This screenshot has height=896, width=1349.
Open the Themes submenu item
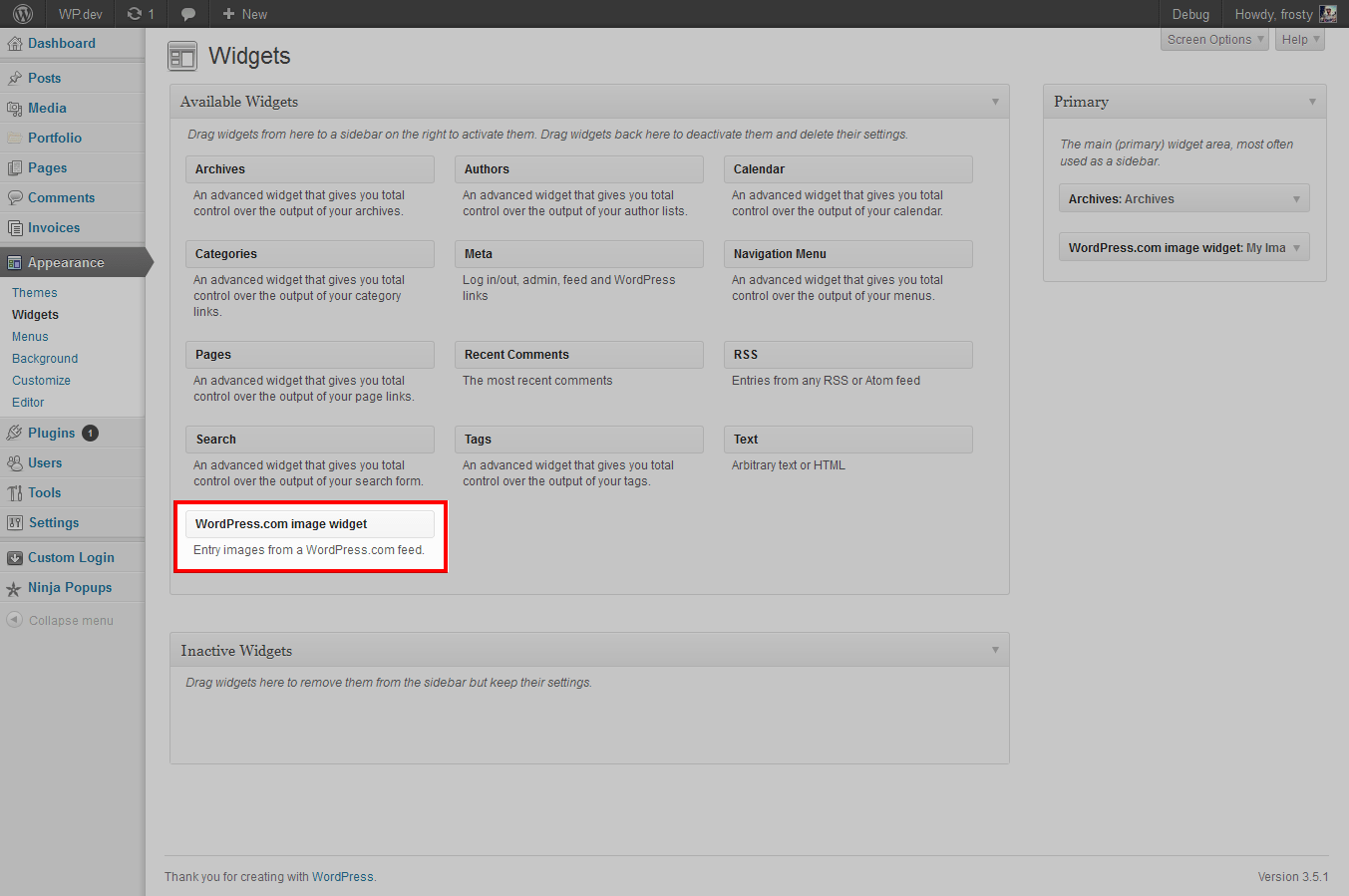[35, 293]
